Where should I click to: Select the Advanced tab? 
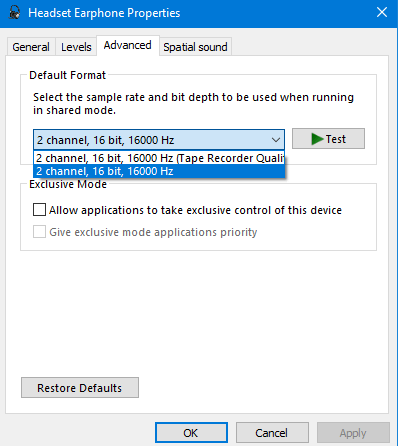point(128,45)
